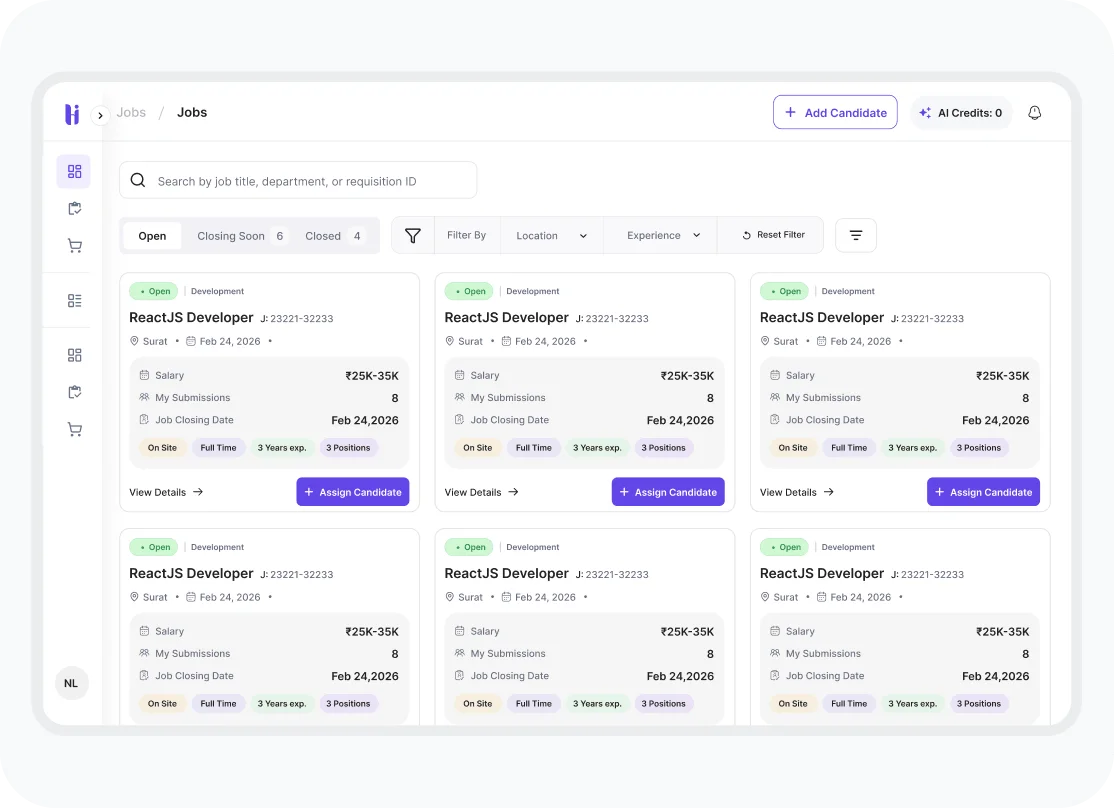Switch to the Closing Soon tab
This screenshot has height=808, width=1114.
pos(240,236)
